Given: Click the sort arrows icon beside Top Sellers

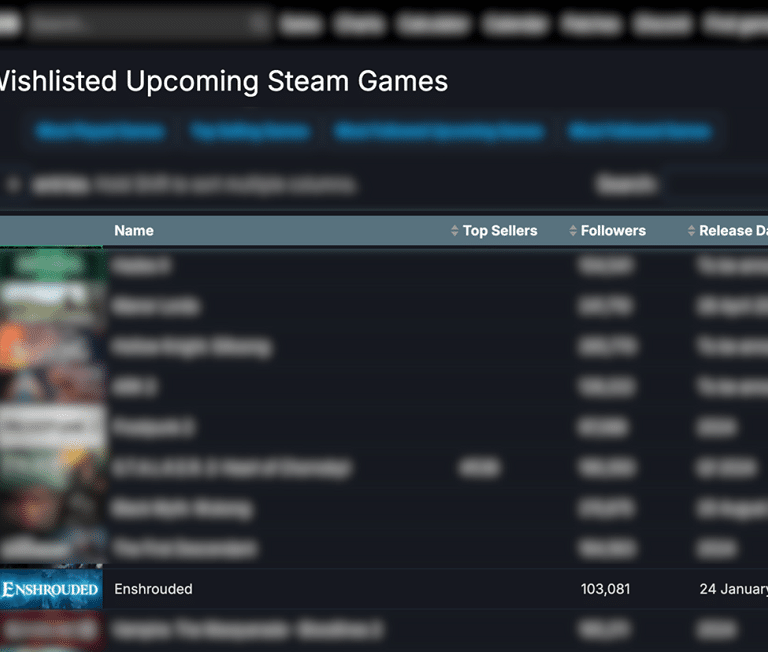Looking at the screenshot, I should coord(455,231).
